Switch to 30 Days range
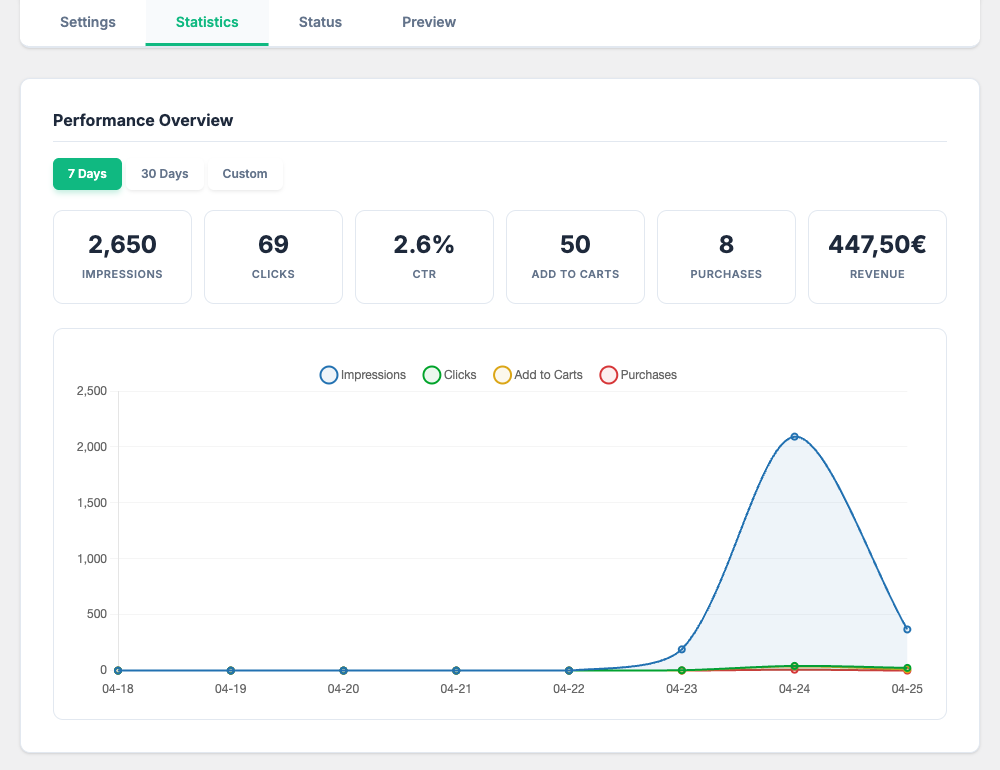Viewport: 1000px width, 770px height. coord(165,174)
